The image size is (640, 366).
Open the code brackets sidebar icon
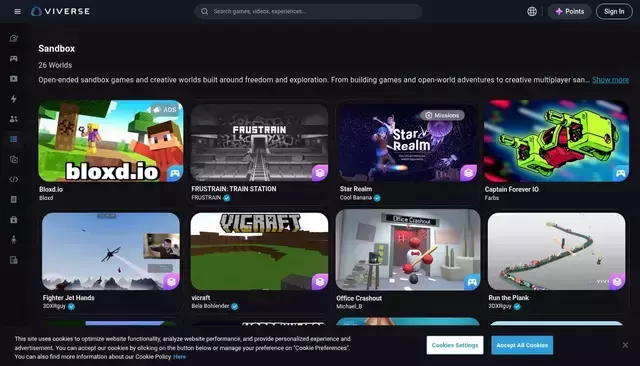pos(13,180)
